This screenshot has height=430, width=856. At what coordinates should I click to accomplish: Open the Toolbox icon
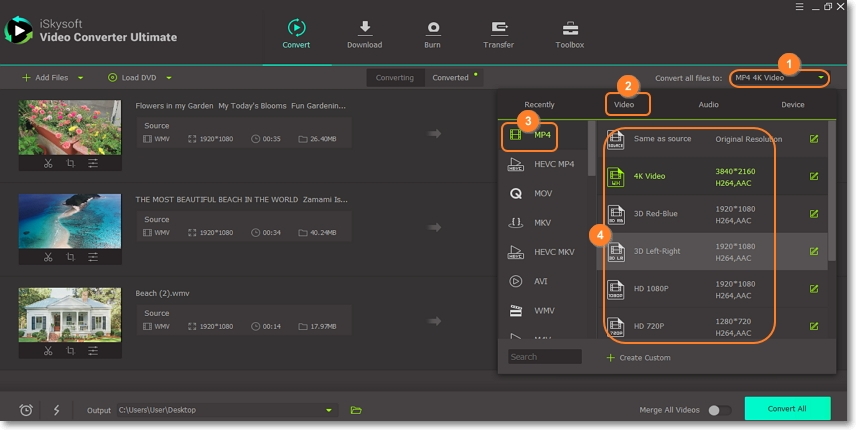tap(570, 28)
